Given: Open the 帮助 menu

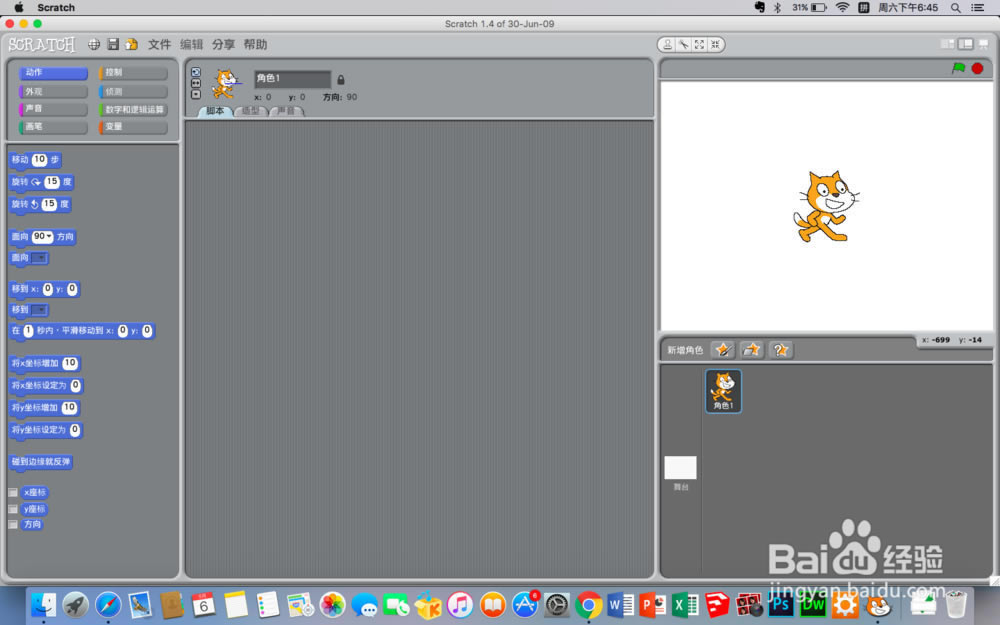Looking at the screenshot, I should click(255, 44).
